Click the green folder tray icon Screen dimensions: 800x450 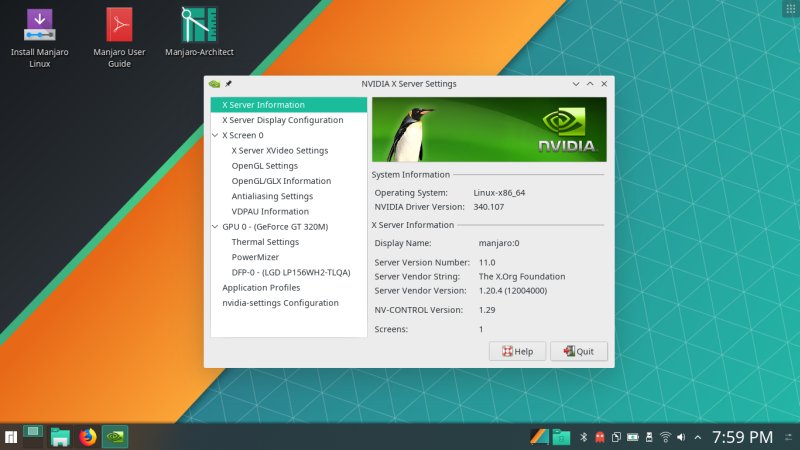[x=561, y=437]
